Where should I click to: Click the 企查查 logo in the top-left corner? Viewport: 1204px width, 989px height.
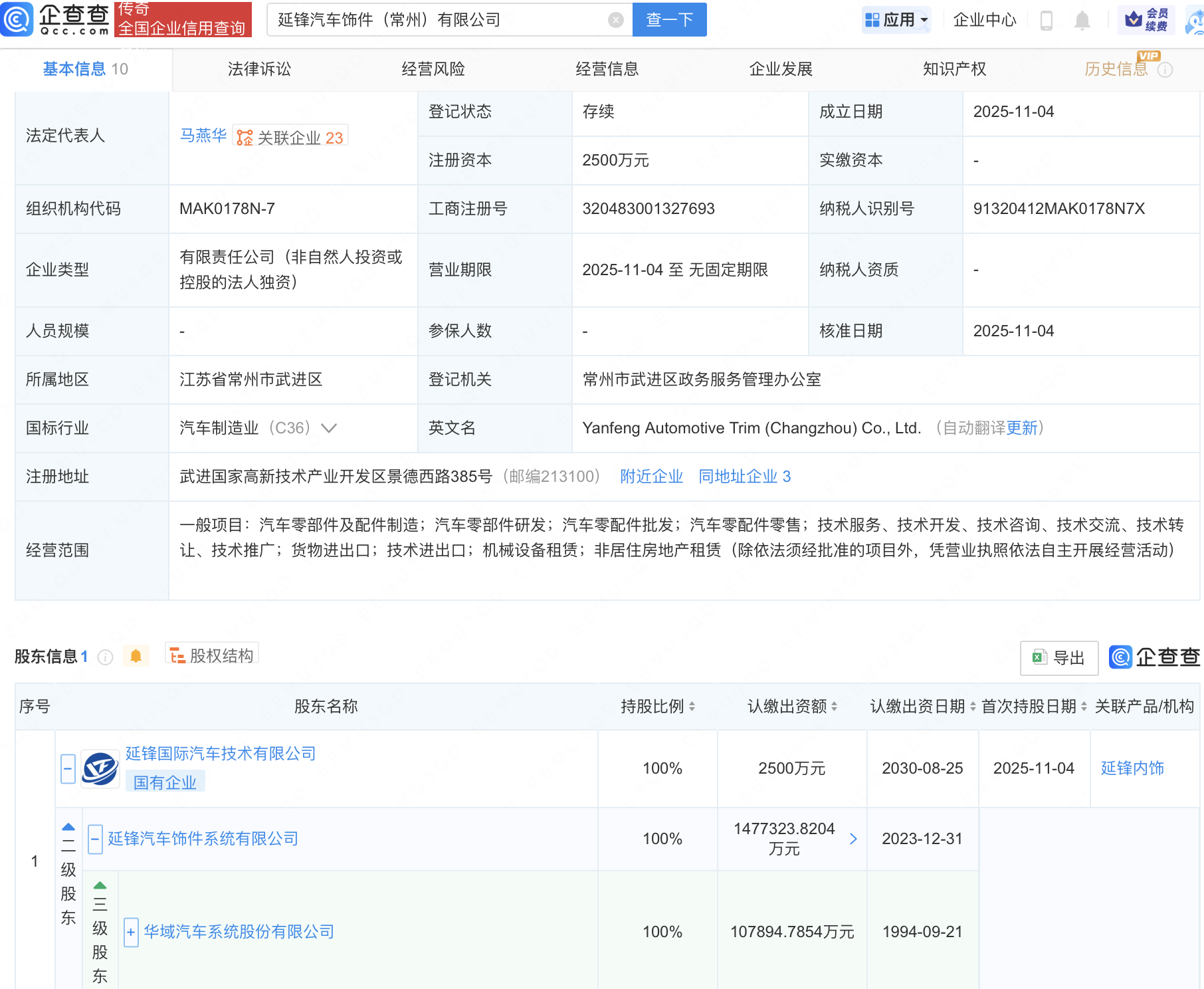56,19
